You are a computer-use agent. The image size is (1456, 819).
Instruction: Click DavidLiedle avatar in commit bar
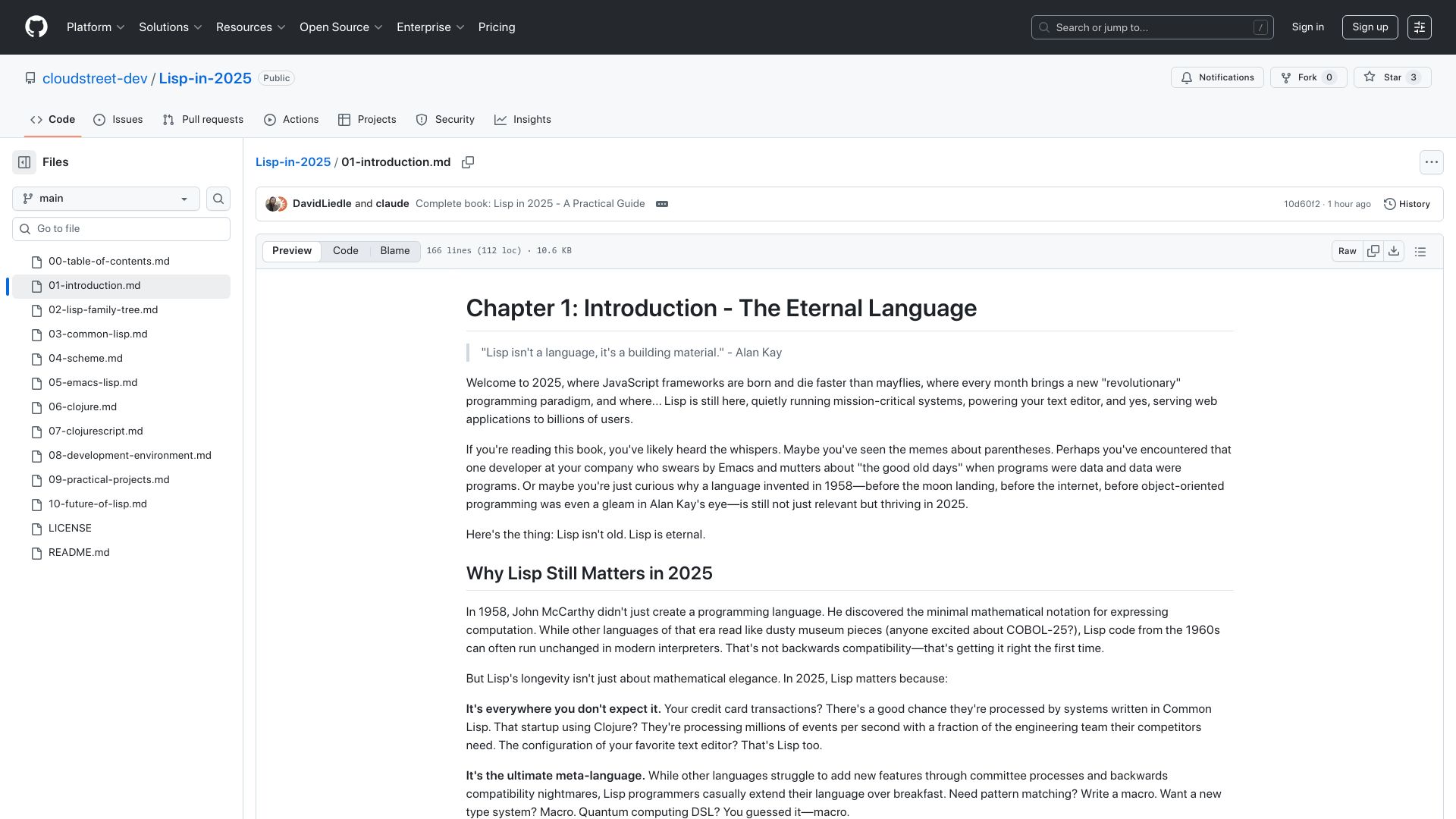pyautogui.click(x=272, y=204)
